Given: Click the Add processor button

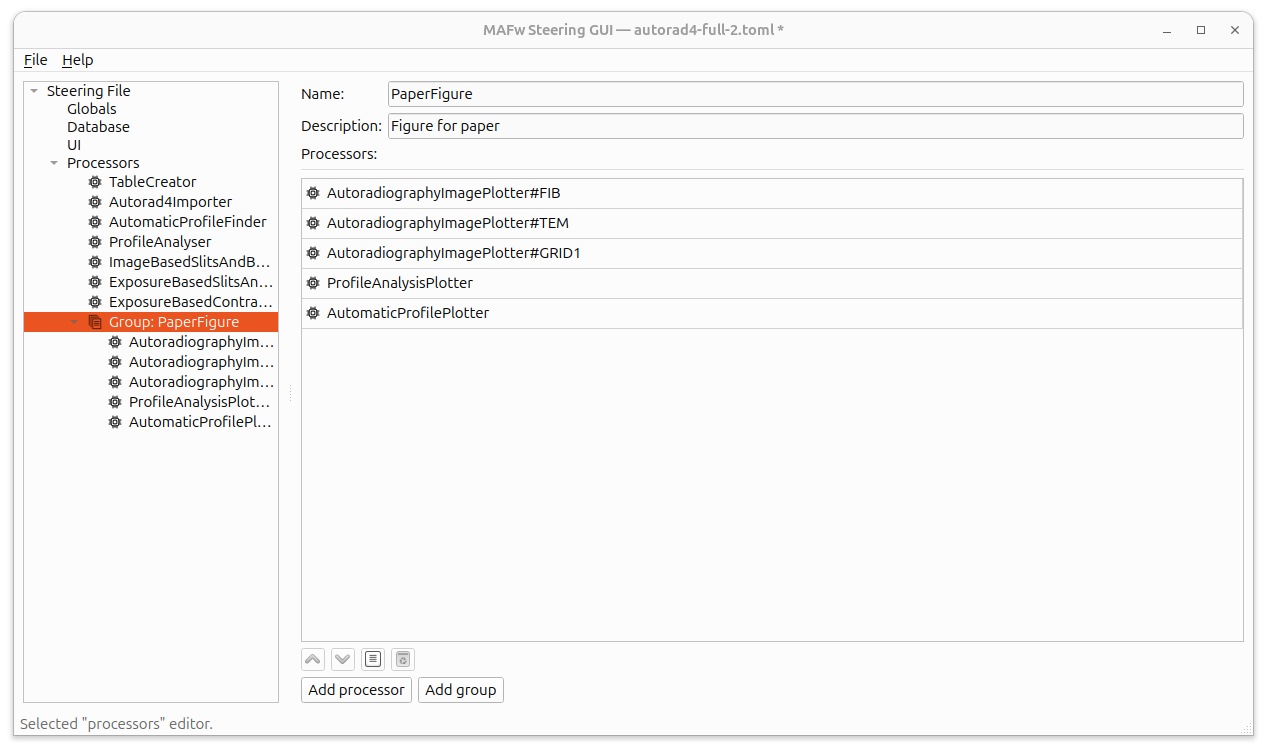Looking at the screenshot, I should 356,690.
